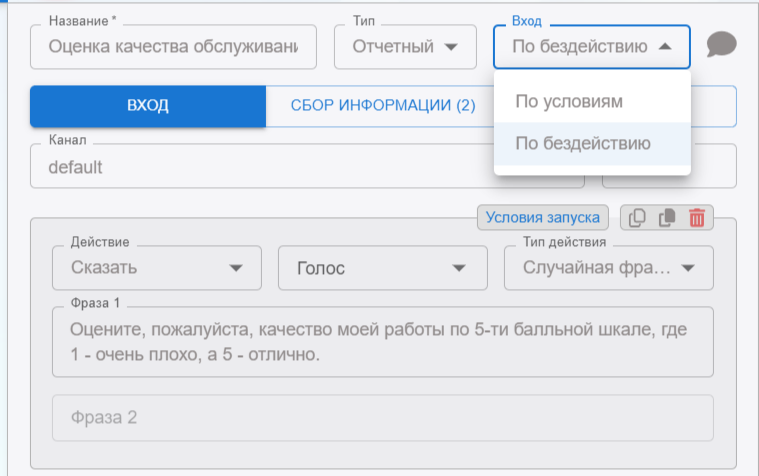Delete the action block with red trash icon
759x476 pixels.
coord(697,218)
